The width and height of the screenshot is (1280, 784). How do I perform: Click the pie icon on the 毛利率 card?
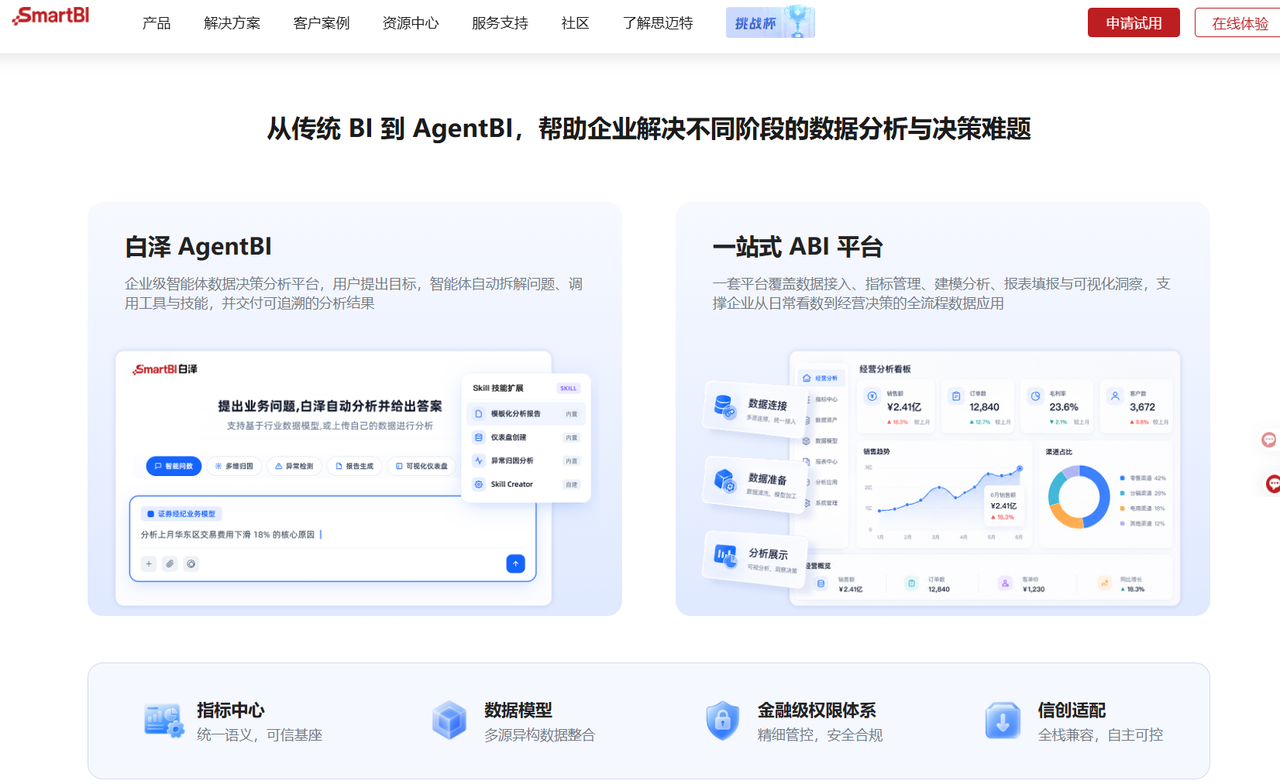(x=1035, y=396)
